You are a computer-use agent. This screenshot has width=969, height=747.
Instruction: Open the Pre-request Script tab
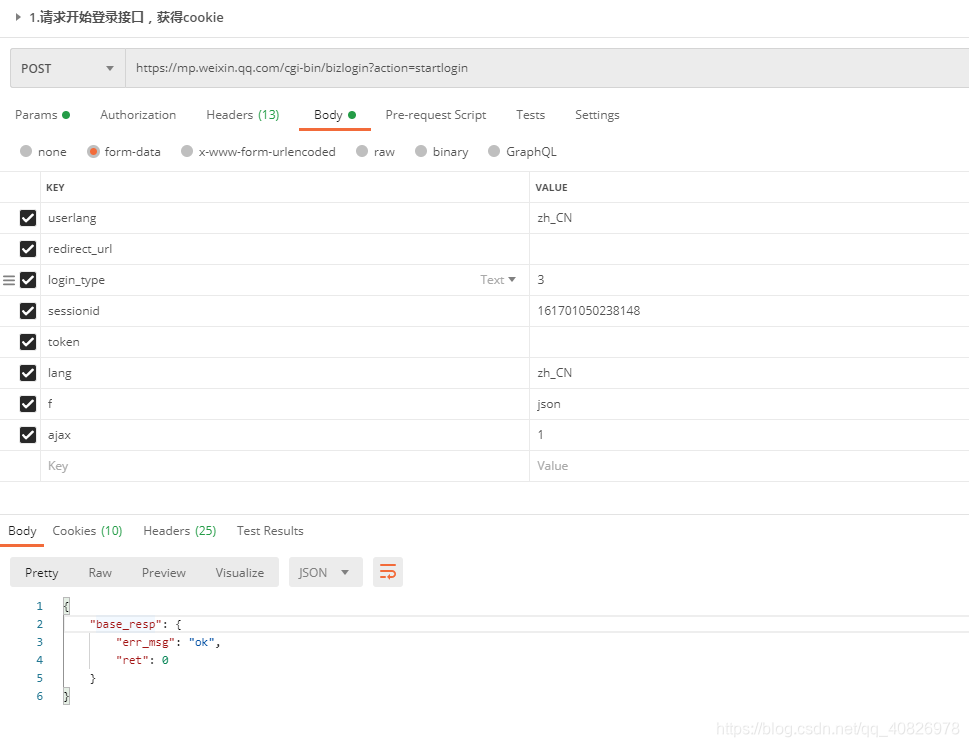[436, 115]
